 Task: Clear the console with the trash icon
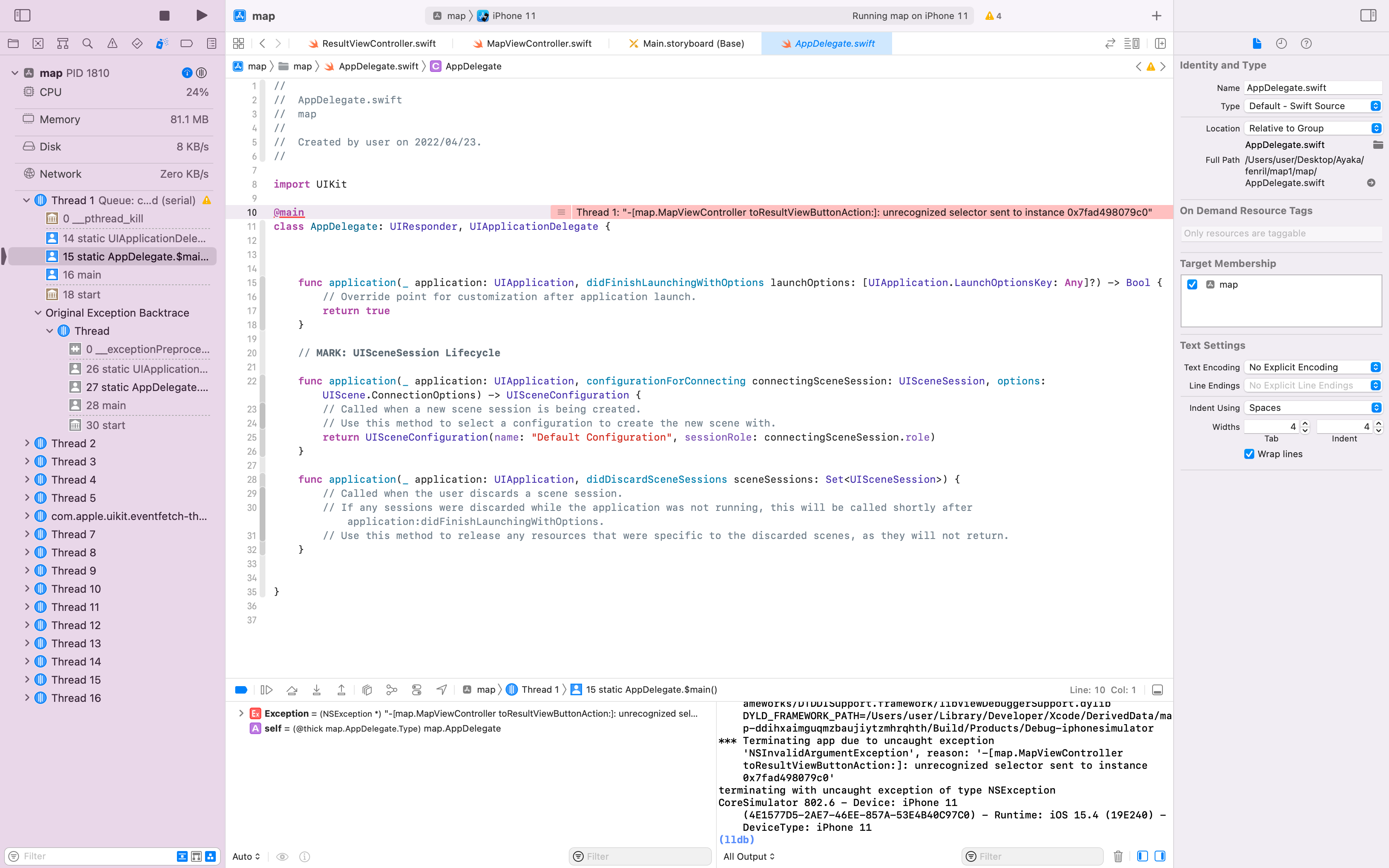(1118, 856)
